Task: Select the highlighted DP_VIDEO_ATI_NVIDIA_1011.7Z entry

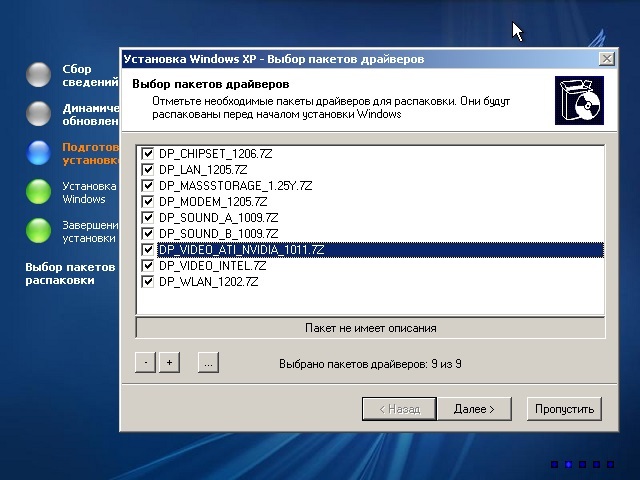Action: click(x=380, y=250)
